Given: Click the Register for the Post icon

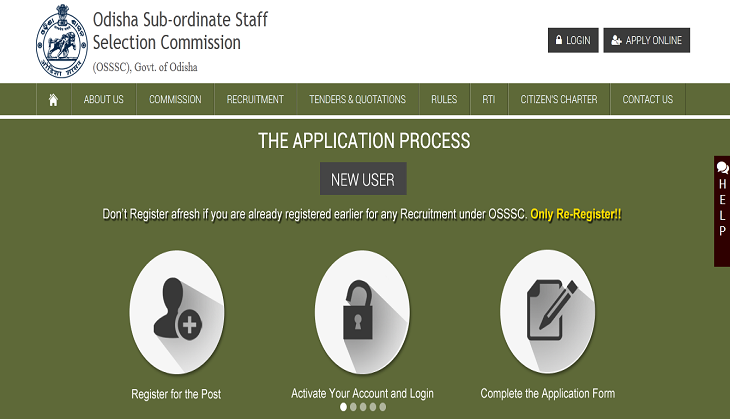Looking at the screenshot, I should [x=177, y=312].
